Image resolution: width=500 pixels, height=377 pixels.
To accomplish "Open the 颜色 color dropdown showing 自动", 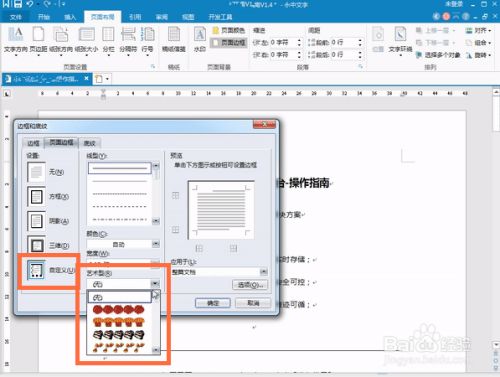I will click(x=123, y=244).
